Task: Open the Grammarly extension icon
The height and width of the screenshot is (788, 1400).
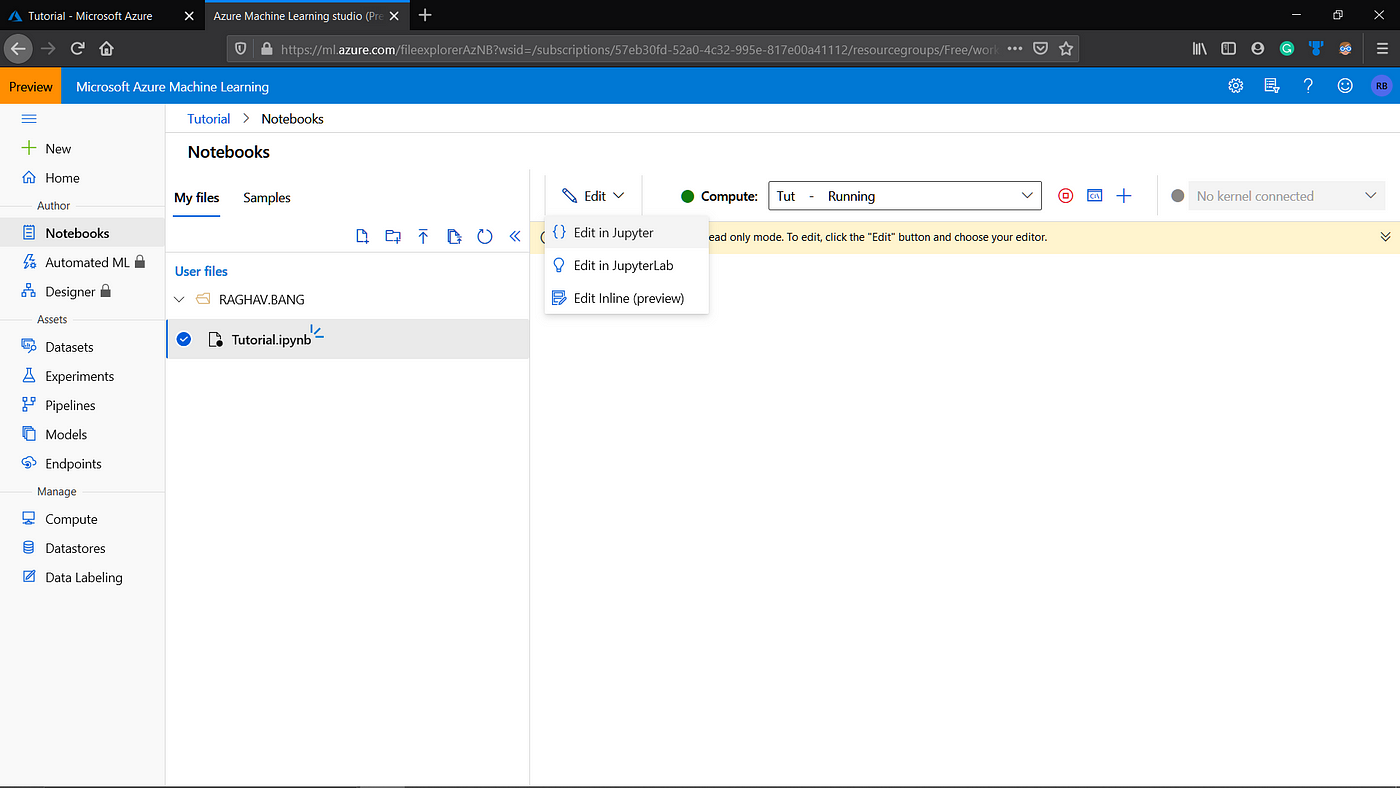Action: (x=1287, y=48)
